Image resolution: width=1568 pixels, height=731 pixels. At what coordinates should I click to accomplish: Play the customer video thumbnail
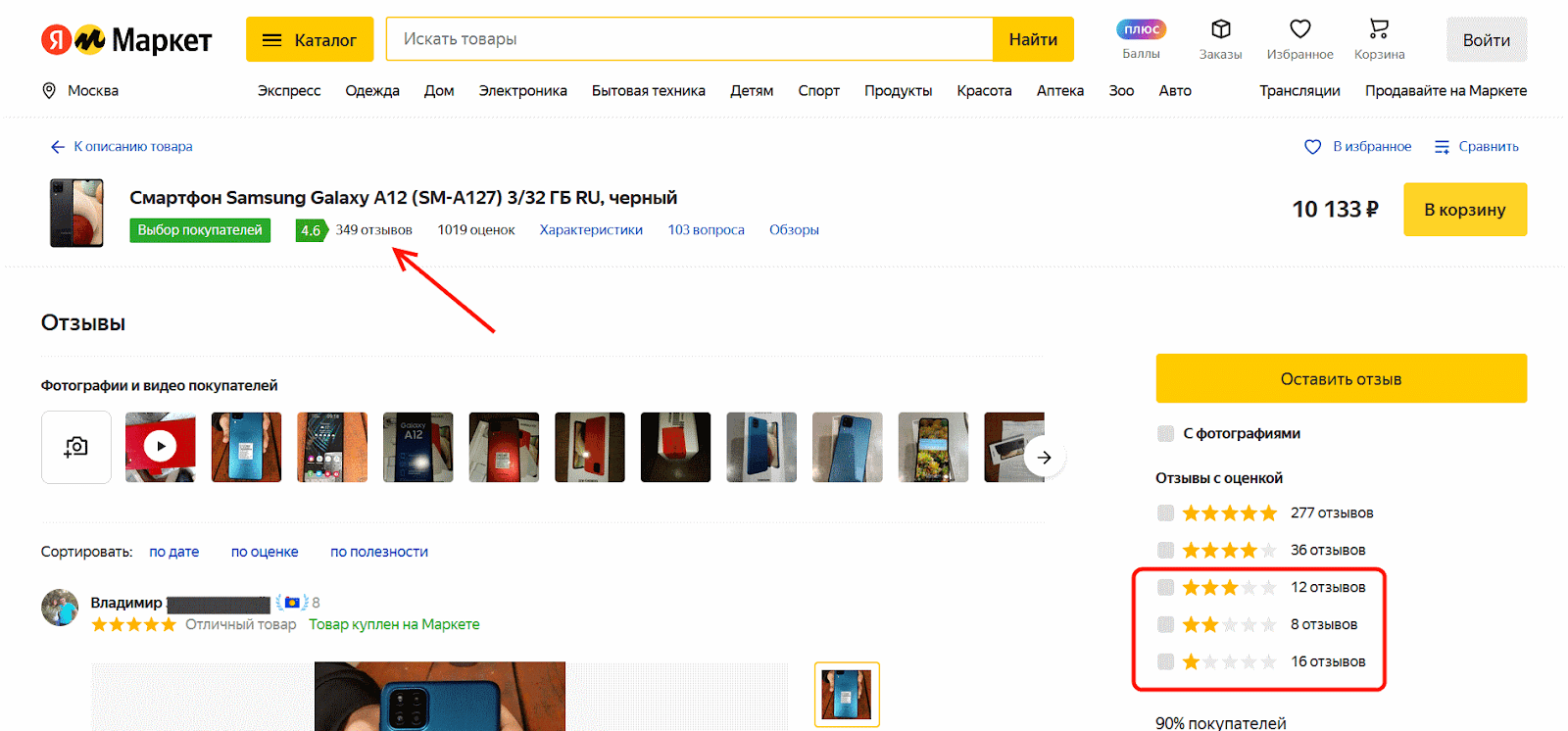pyautogui.click(x=161, y=447)
